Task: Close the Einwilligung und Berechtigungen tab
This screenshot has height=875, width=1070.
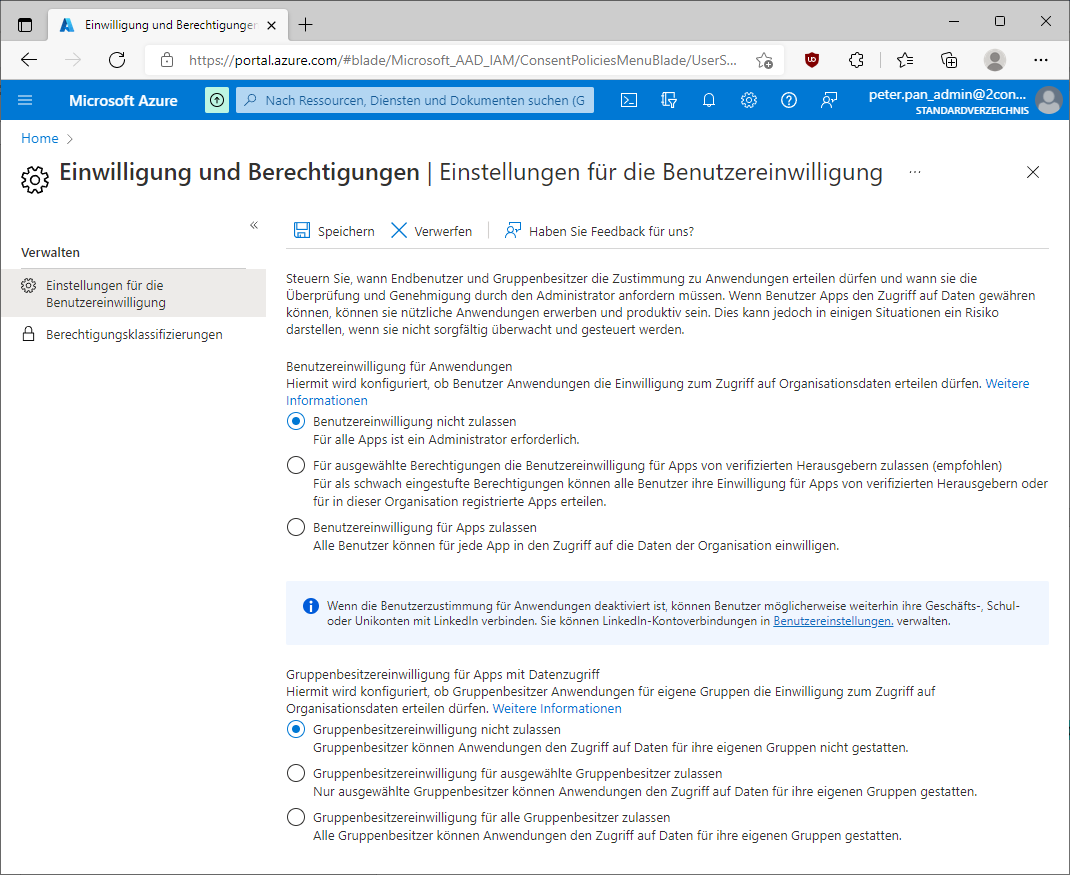Action: [272, 25]
